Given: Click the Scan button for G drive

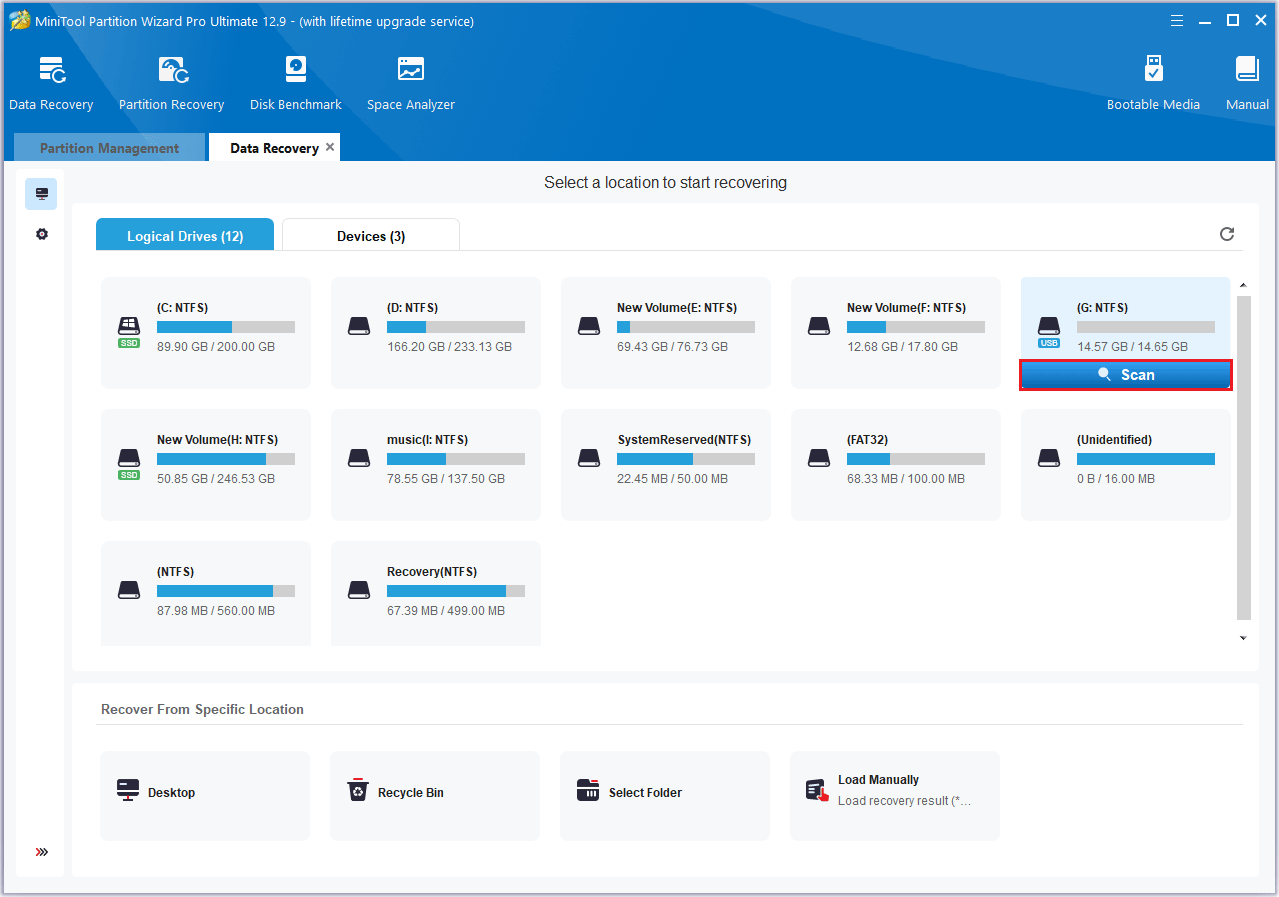Looking at the screenshot, I should click(1125, 374).
